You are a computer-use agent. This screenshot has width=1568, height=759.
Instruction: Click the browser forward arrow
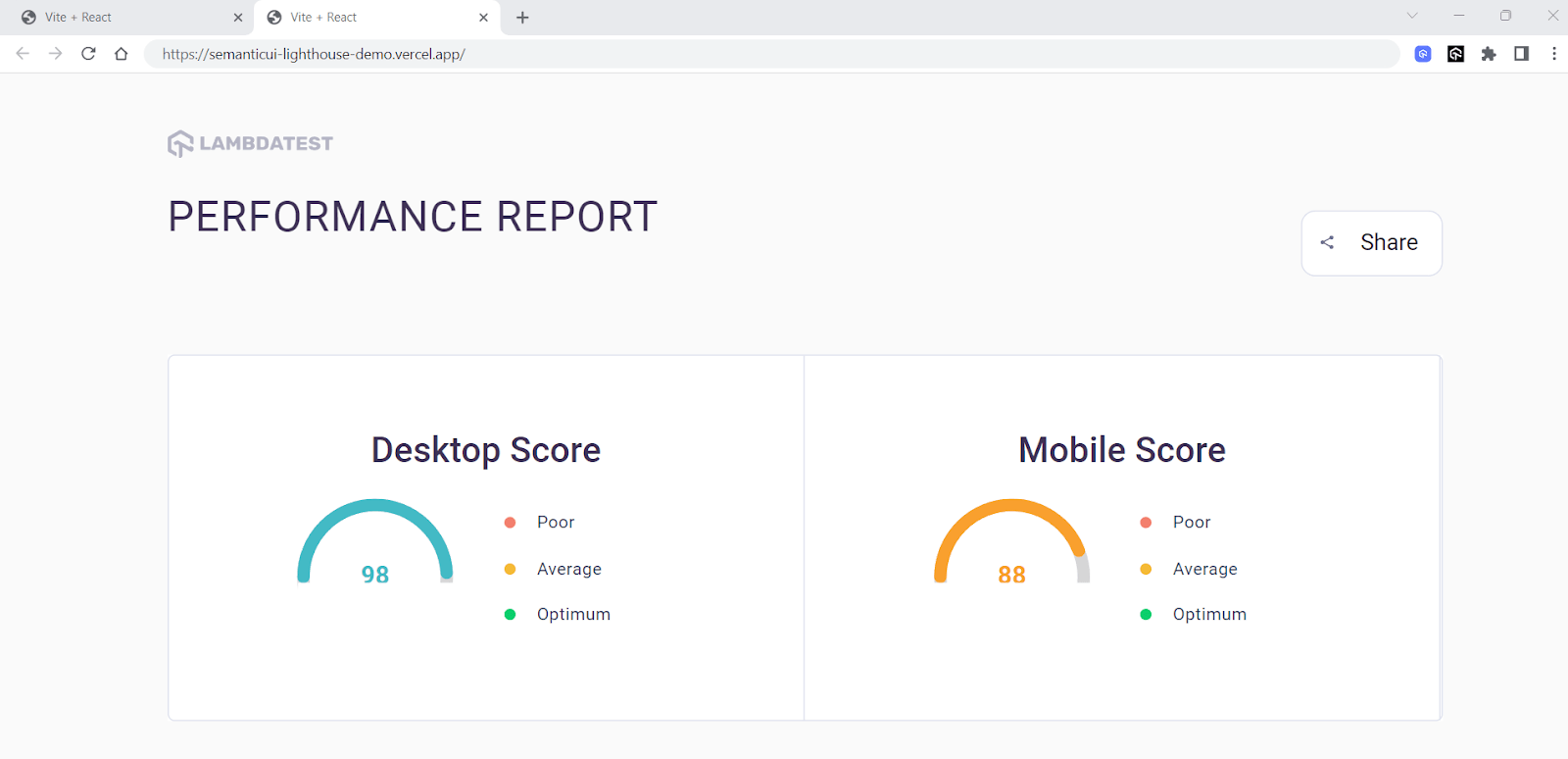tap(56, 54)
